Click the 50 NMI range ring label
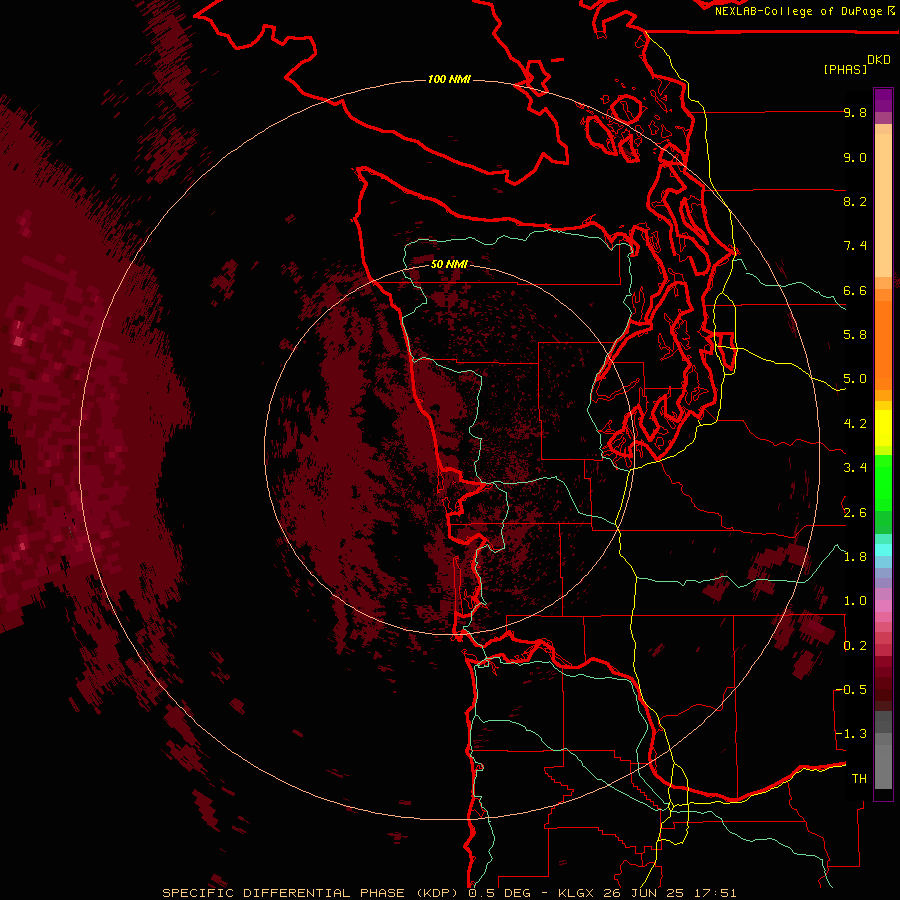This screenshot has height=900, width=900. 449,264
